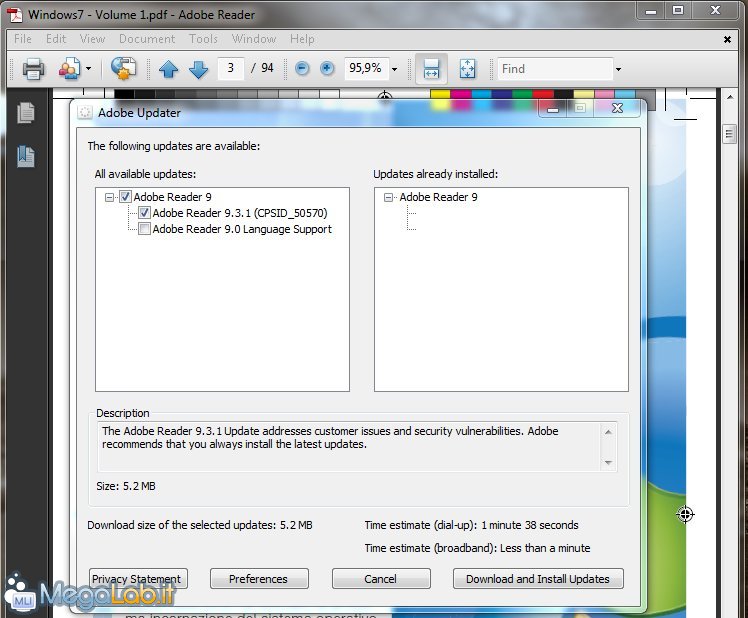Collapse Adobe Reader 9 in installed updates

[x=388, y=197]
